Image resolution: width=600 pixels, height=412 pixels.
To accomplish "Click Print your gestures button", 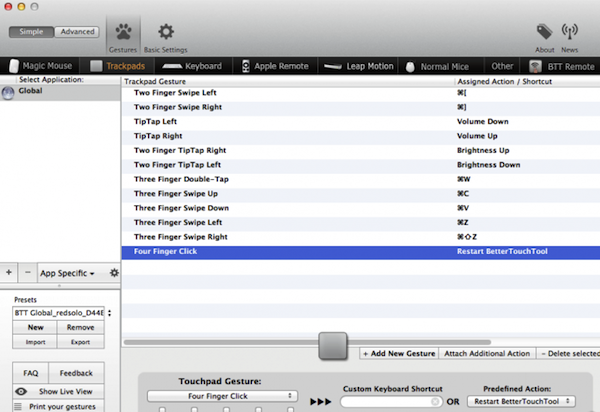I will [x=58, y=406].
